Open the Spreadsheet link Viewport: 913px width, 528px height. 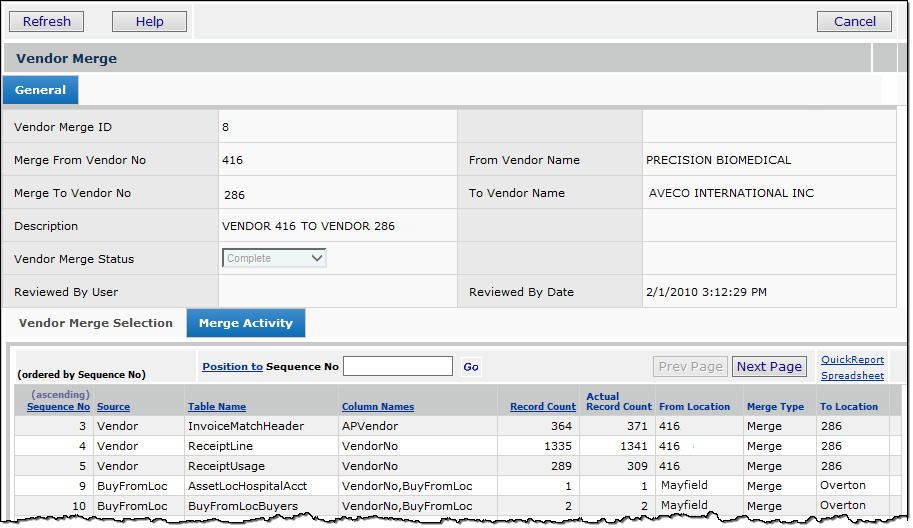pos(852,376)
